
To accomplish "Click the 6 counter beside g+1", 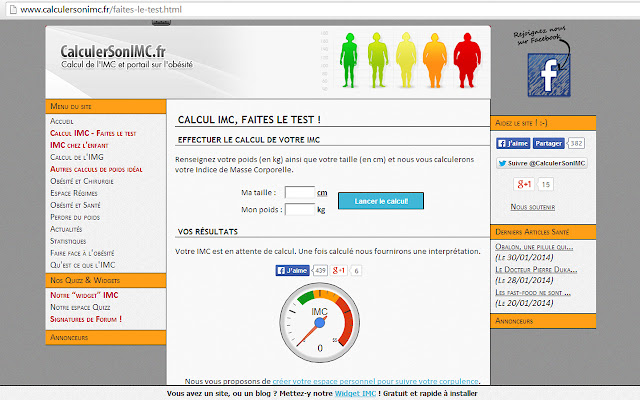I will [356, 271].
